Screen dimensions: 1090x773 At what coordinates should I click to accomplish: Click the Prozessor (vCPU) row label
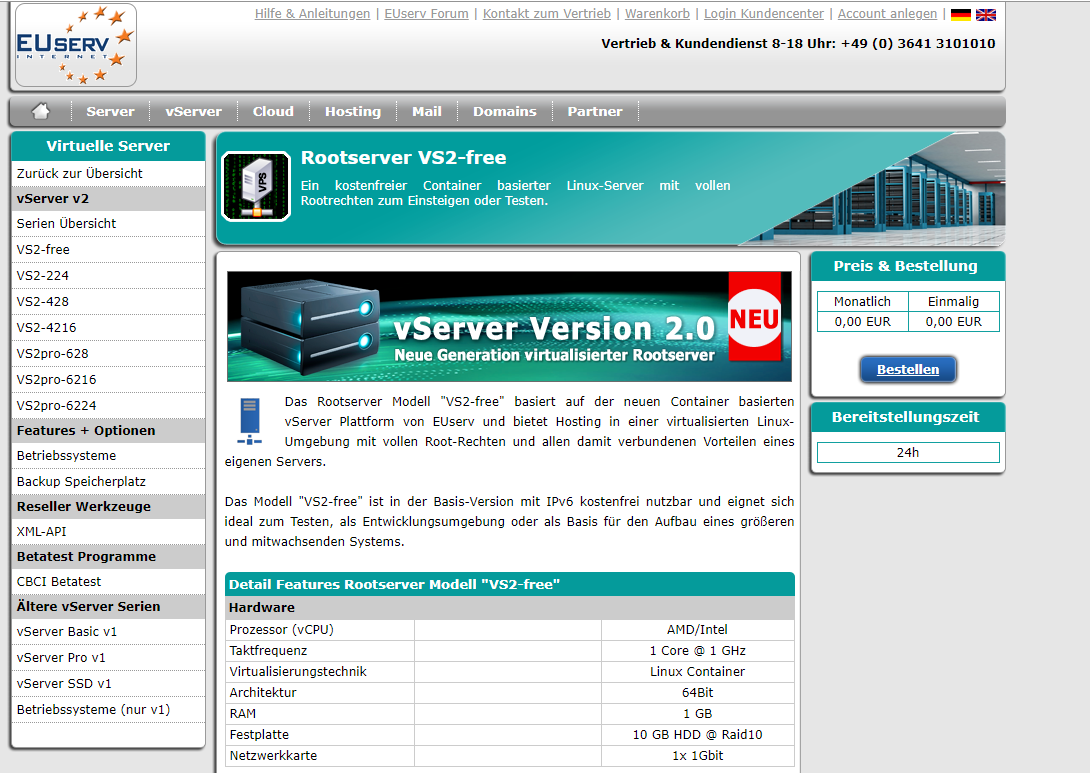(x=282, y=629)
